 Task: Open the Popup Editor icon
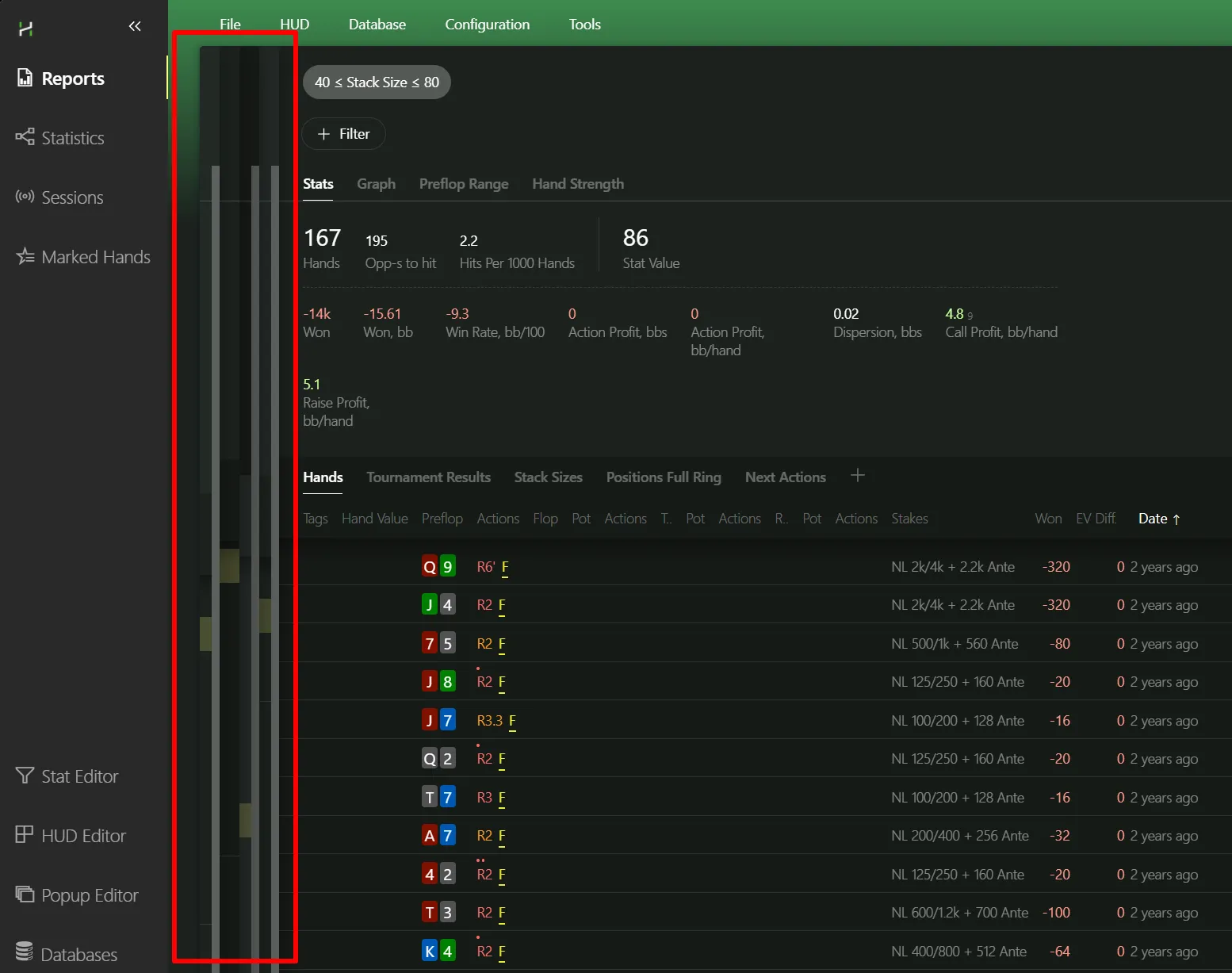[25, 894]
